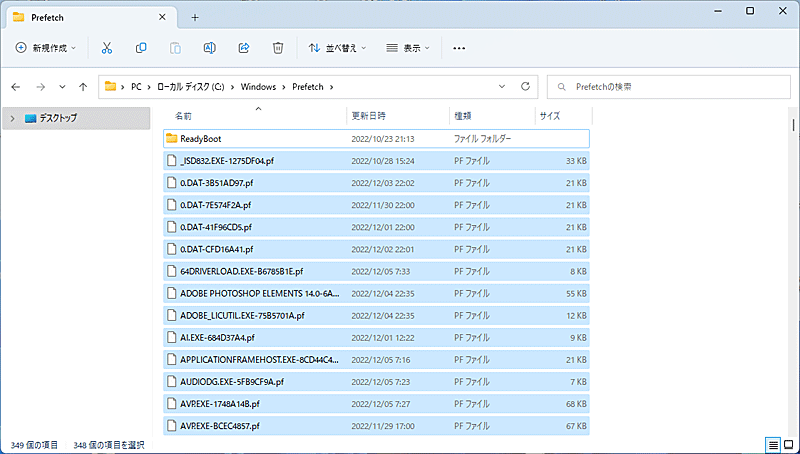The width and height of the screenshot is (800, 454).
Task: Click file icon of AUDIODG.EXE-5FB9CF9A.pf
Action: tap(172, 382)
